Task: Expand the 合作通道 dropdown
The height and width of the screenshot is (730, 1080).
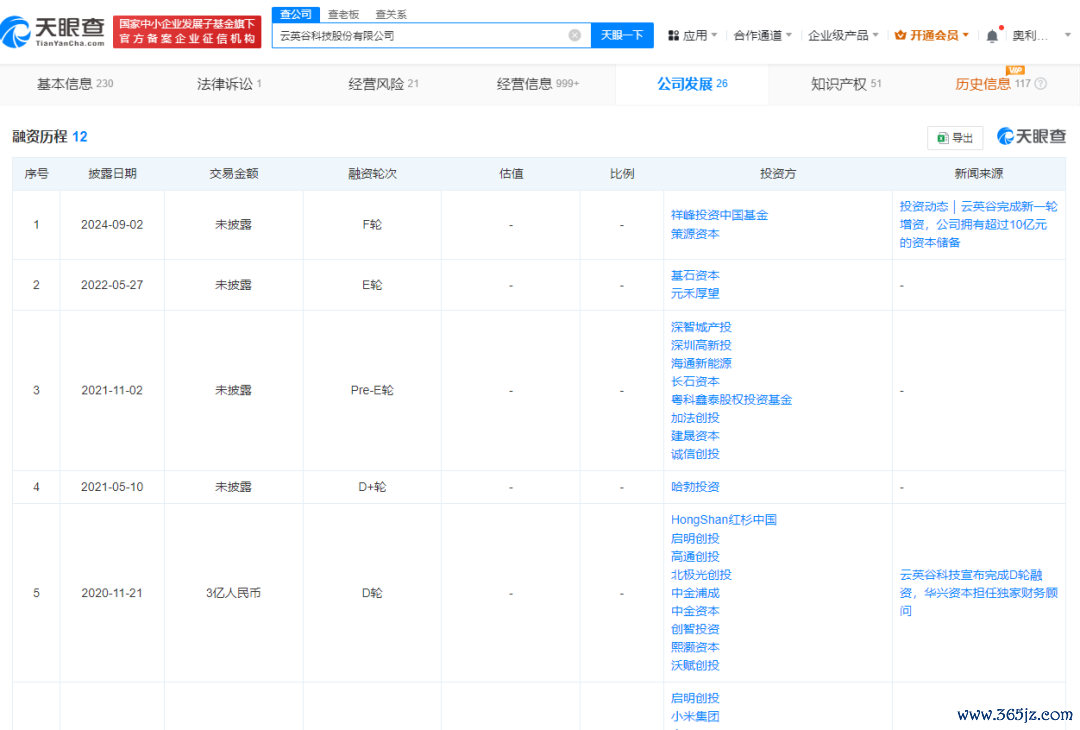Action: coord(789,35)
